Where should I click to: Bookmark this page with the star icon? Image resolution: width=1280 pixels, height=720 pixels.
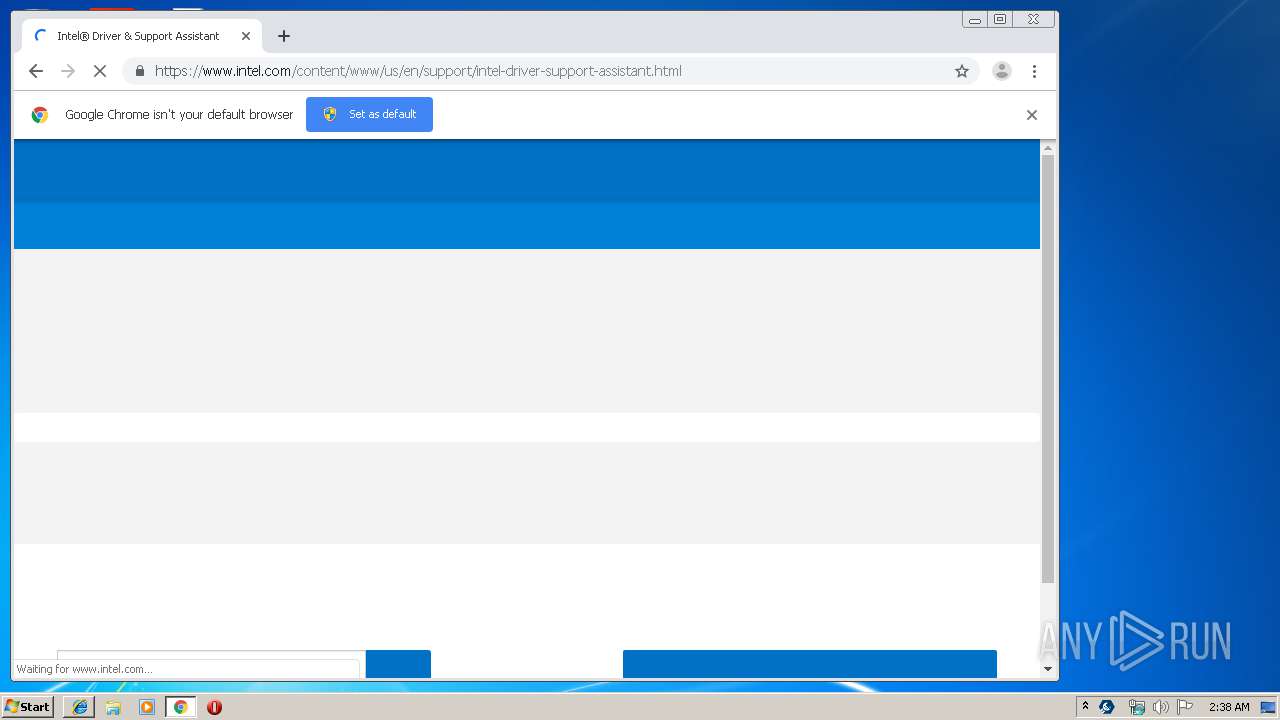pos(962,71)
